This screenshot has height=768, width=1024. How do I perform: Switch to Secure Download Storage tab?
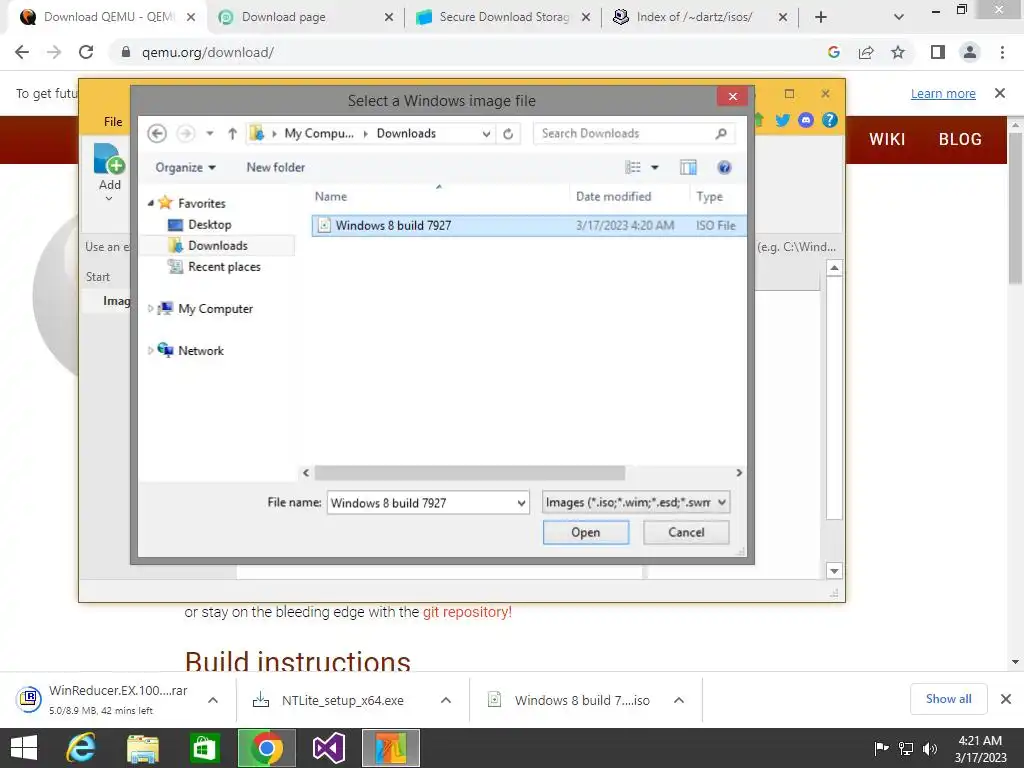[502, 17]
